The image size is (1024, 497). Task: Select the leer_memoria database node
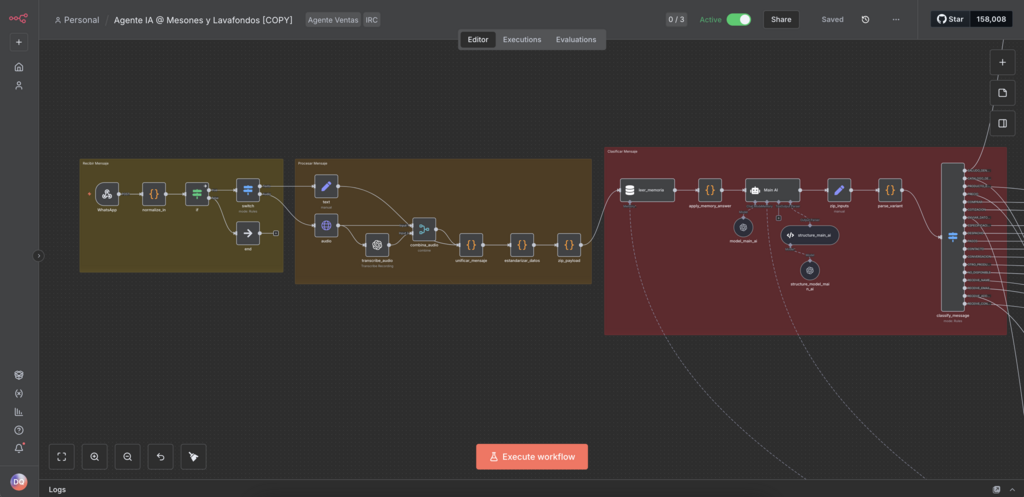pyautogui.click(x=647, y=189)
